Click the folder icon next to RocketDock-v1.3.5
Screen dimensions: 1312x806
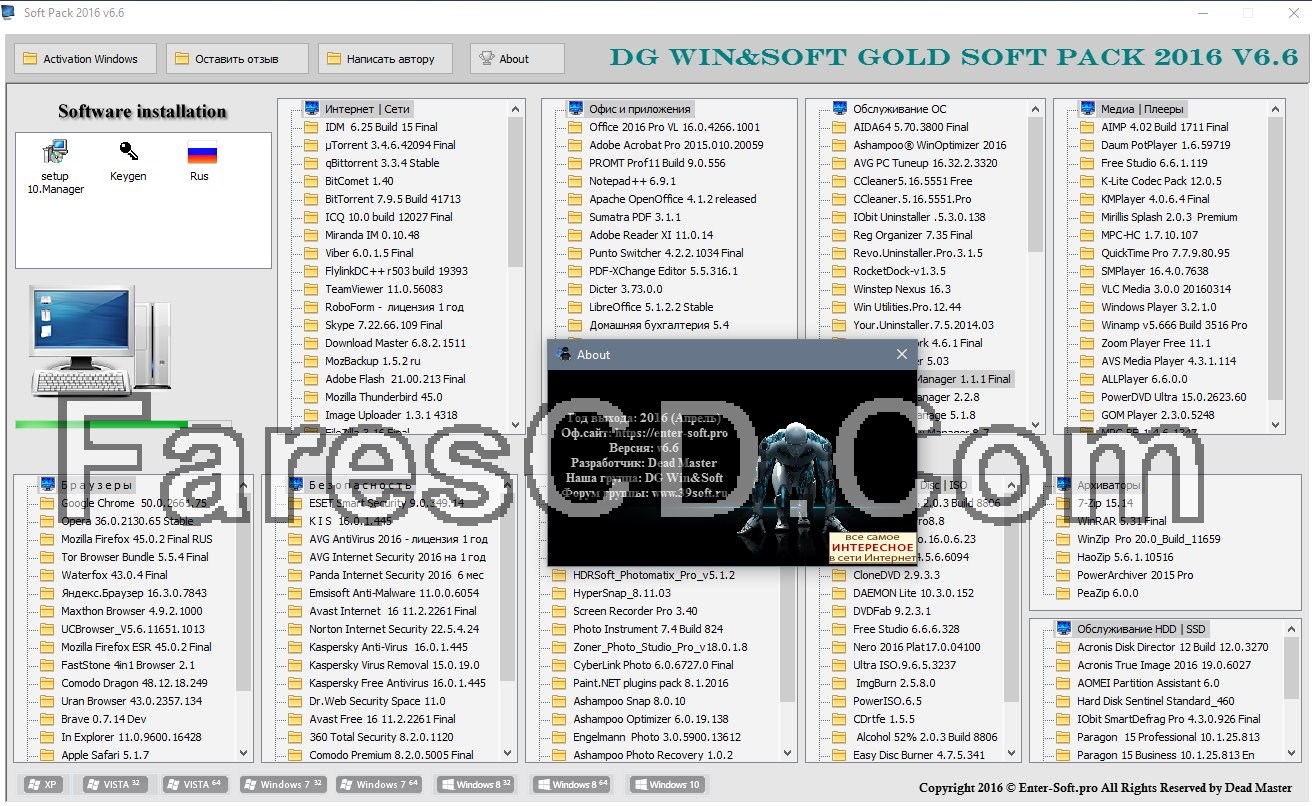click(x=839, y=271)
